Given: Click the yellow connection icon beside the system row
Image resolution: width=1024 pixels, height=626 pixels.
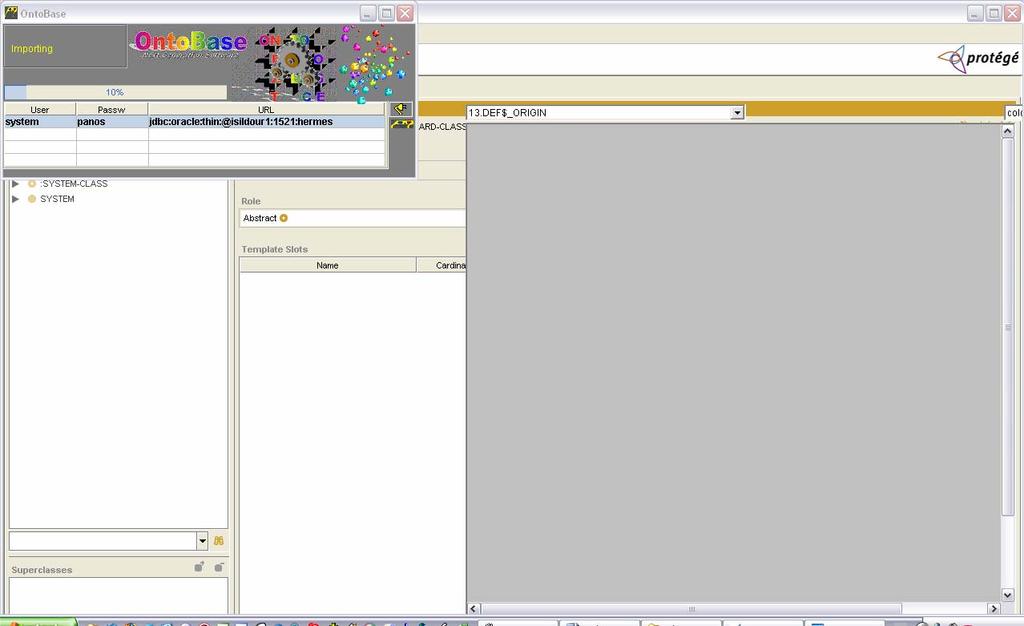Looking at the screenshot, I should tap(401, 124).
